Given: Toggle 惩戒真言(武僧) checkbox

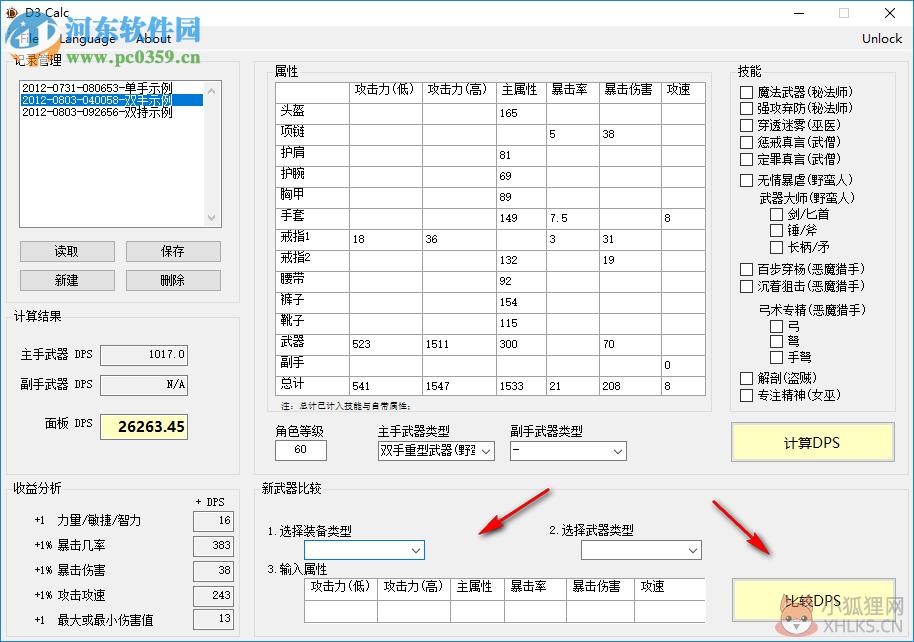Looking at the screenshot, I should pos(746,142).
